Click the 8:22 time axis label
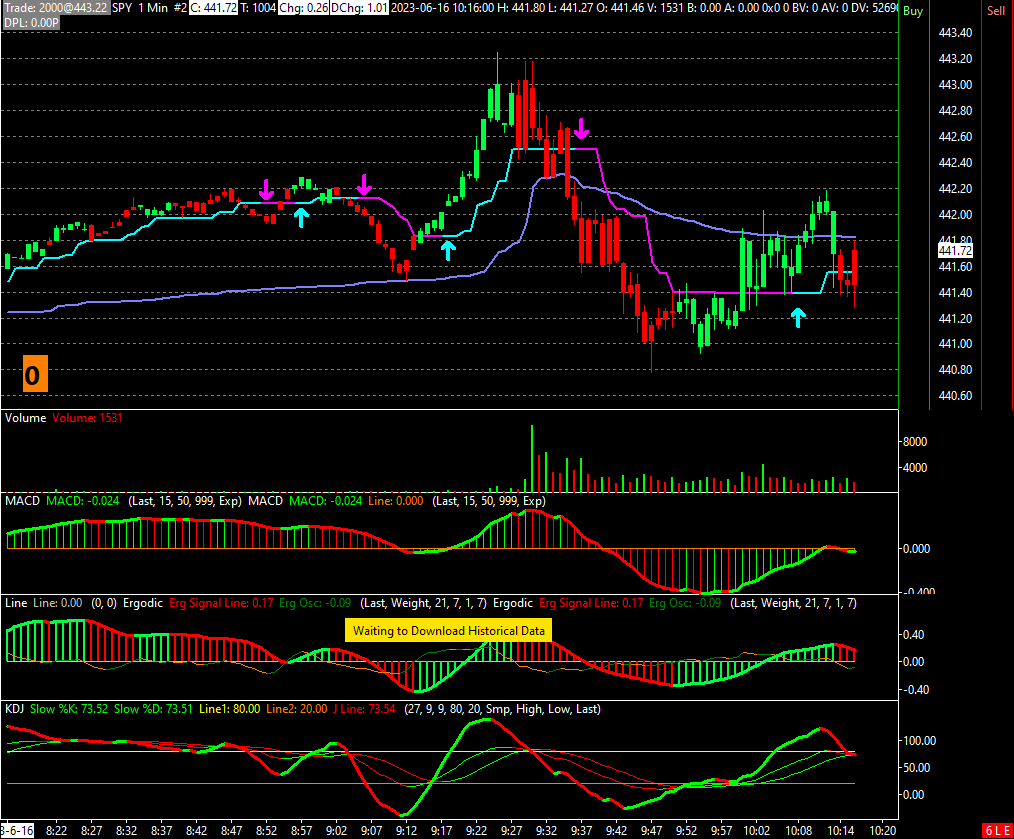This screenshot has height=839, width=1014. [56, 831]
